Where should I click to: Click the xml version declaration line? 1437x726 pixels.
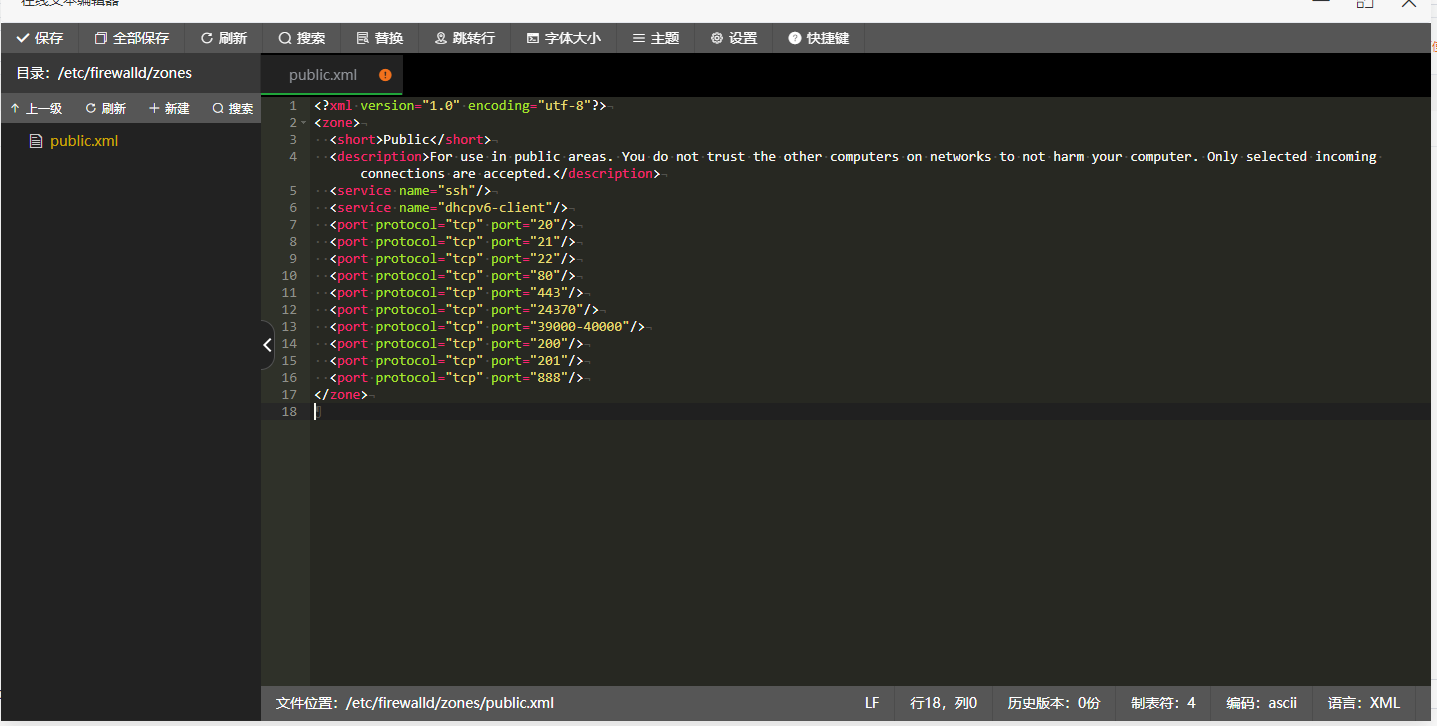point(460,105)
